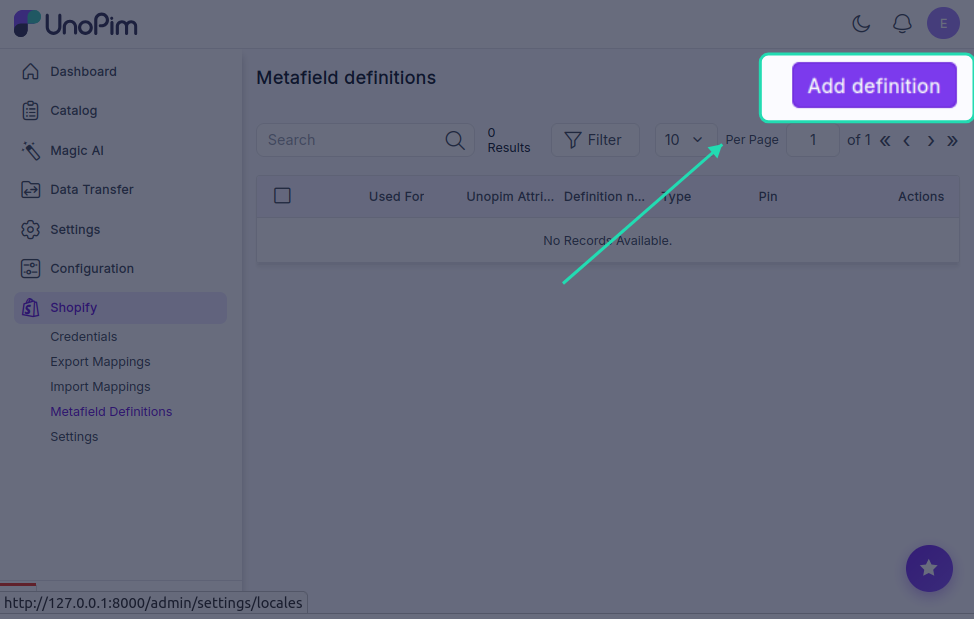Go to first page double-chevron
Image resolution: width=974 pixels, height=619 pixels.
pyautogui.click(x=885, y=141)
